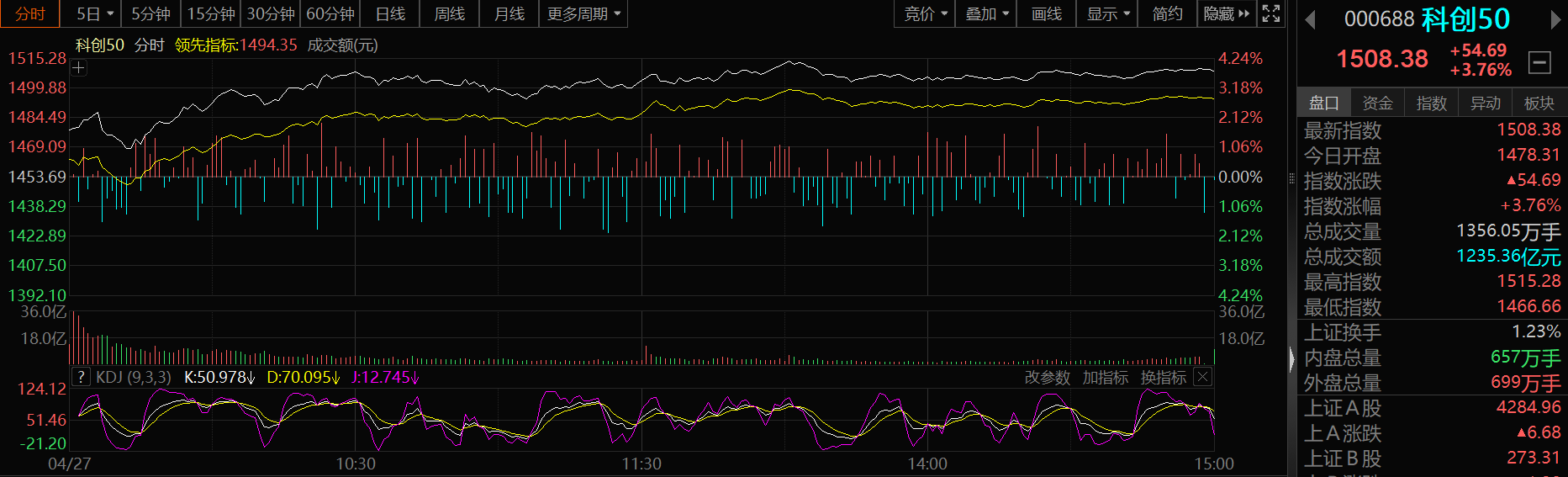
Task: Open the KDJ indicator help question mark
Action: coord(81,377)
